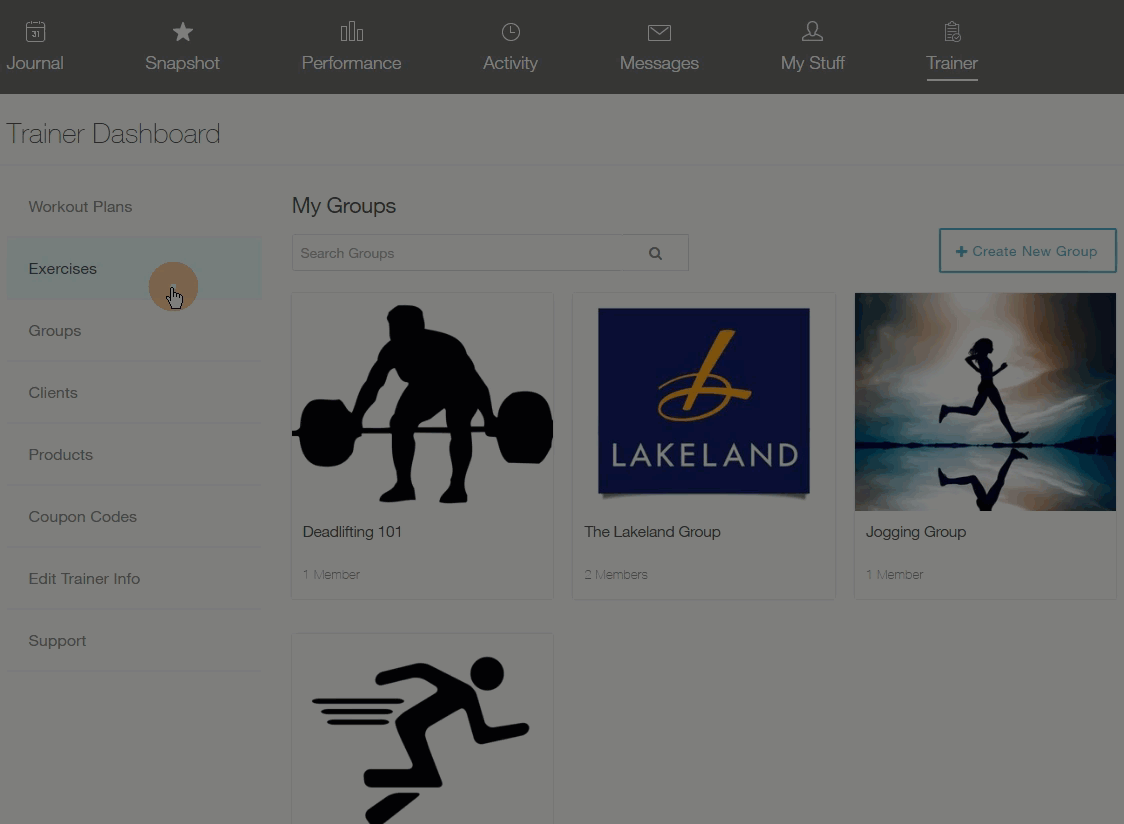Image resolution: width=1124 pixels, height=824 pixels.
Task: Open the Jogging Group runner thumbnail
Action: pos(985,402)
